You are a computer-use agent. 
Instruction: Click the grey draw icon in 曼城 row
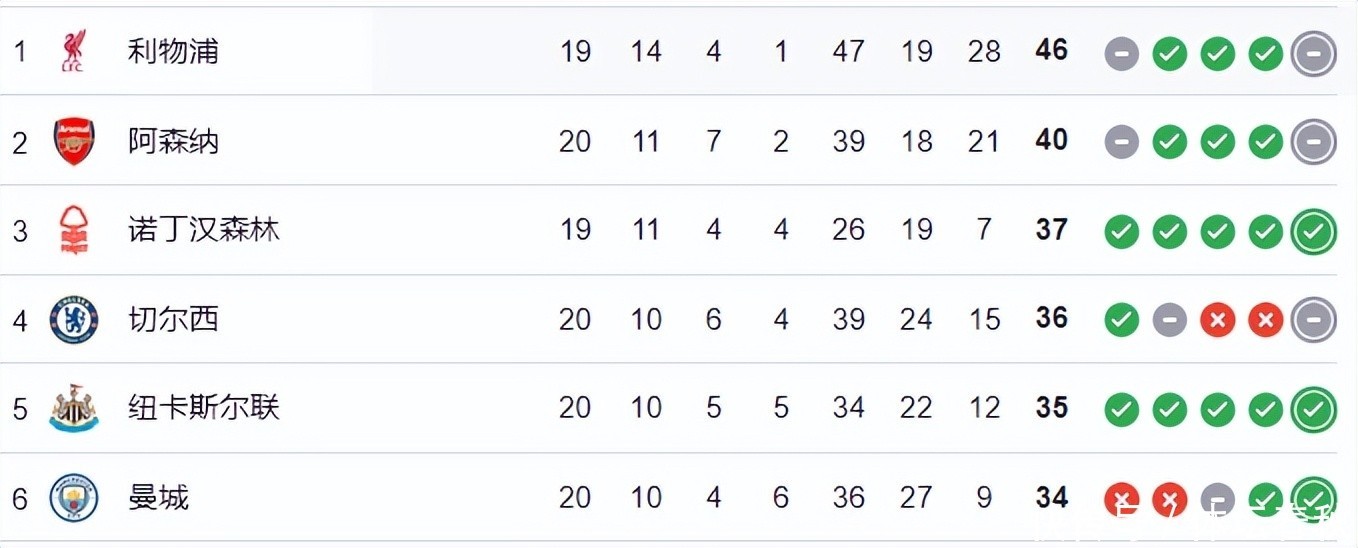coord(1217,499)
